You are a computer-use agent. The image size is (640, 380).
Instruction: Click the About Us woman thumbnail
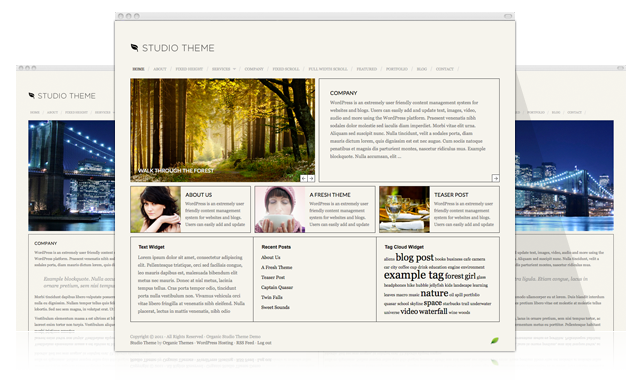tap(156, 209)
